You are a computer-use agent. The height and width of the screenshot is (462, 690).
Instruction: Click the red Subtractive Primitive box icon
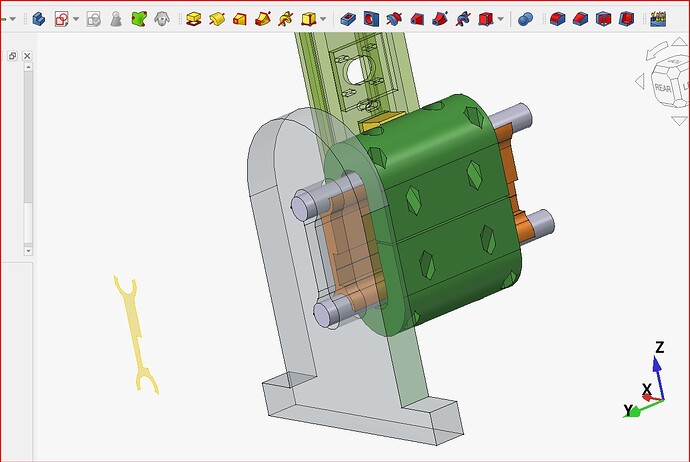tap(485, 19)
